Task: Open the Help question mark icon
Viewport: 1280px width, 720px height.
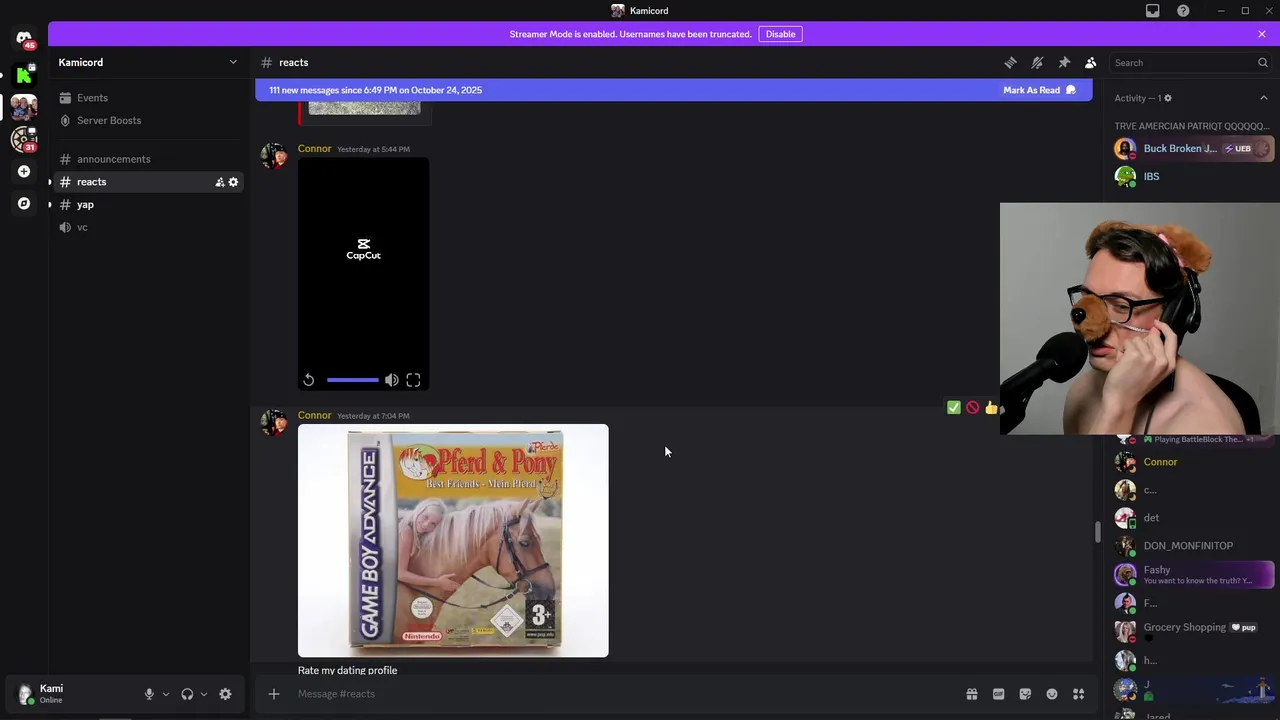Action: click(1183, 11)
